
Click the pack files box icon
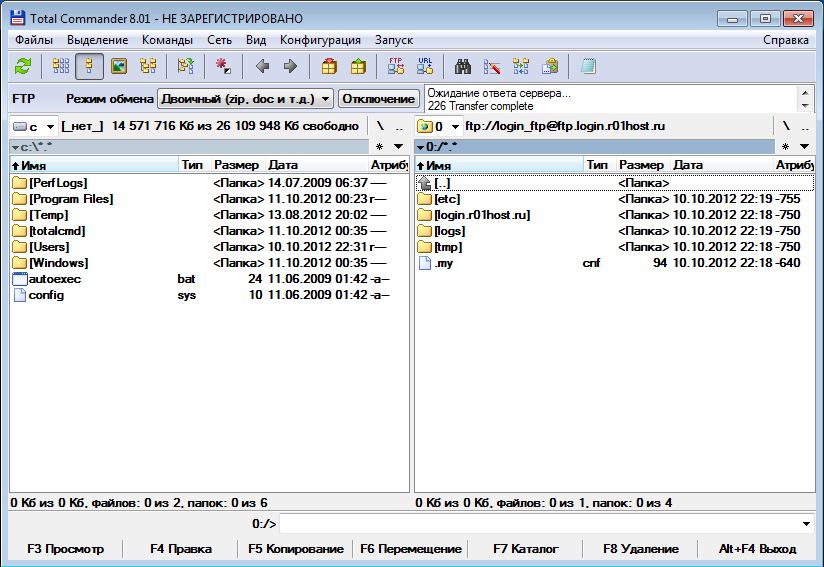(329, 66)
